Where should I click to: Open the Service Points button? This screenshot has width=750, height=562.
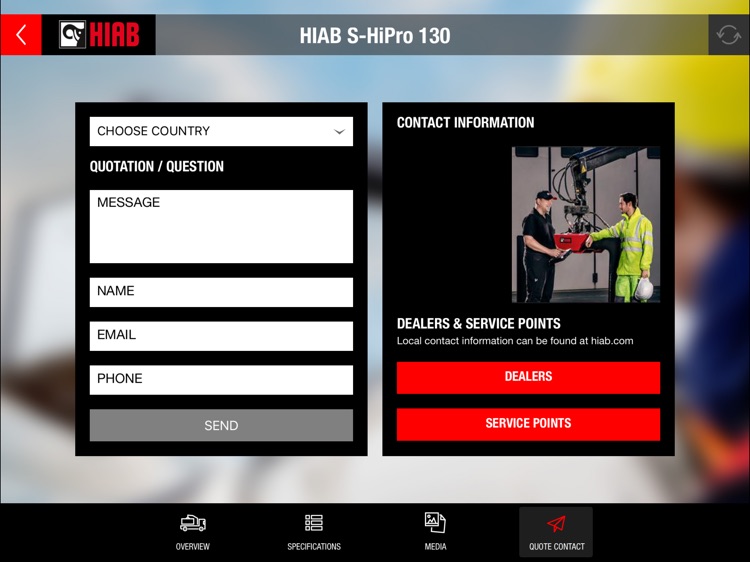pyautogui.click(x=528, y=424)
